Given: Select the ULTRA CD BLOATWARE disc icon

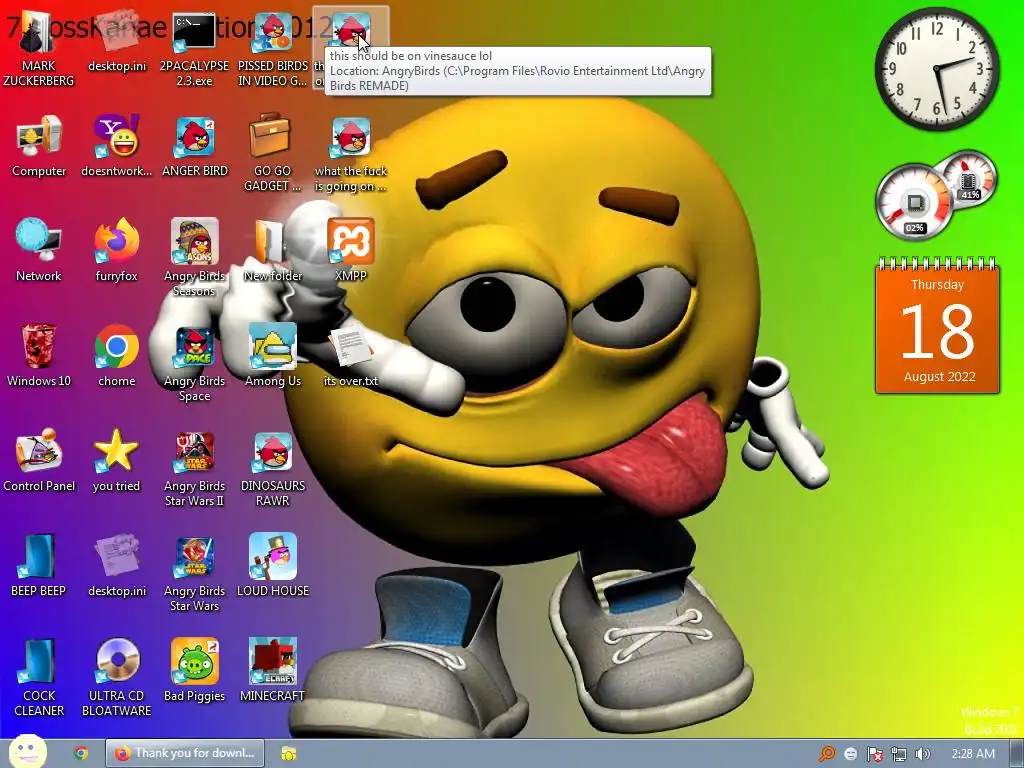Looking at the screenshot, I should coord(116,679).
